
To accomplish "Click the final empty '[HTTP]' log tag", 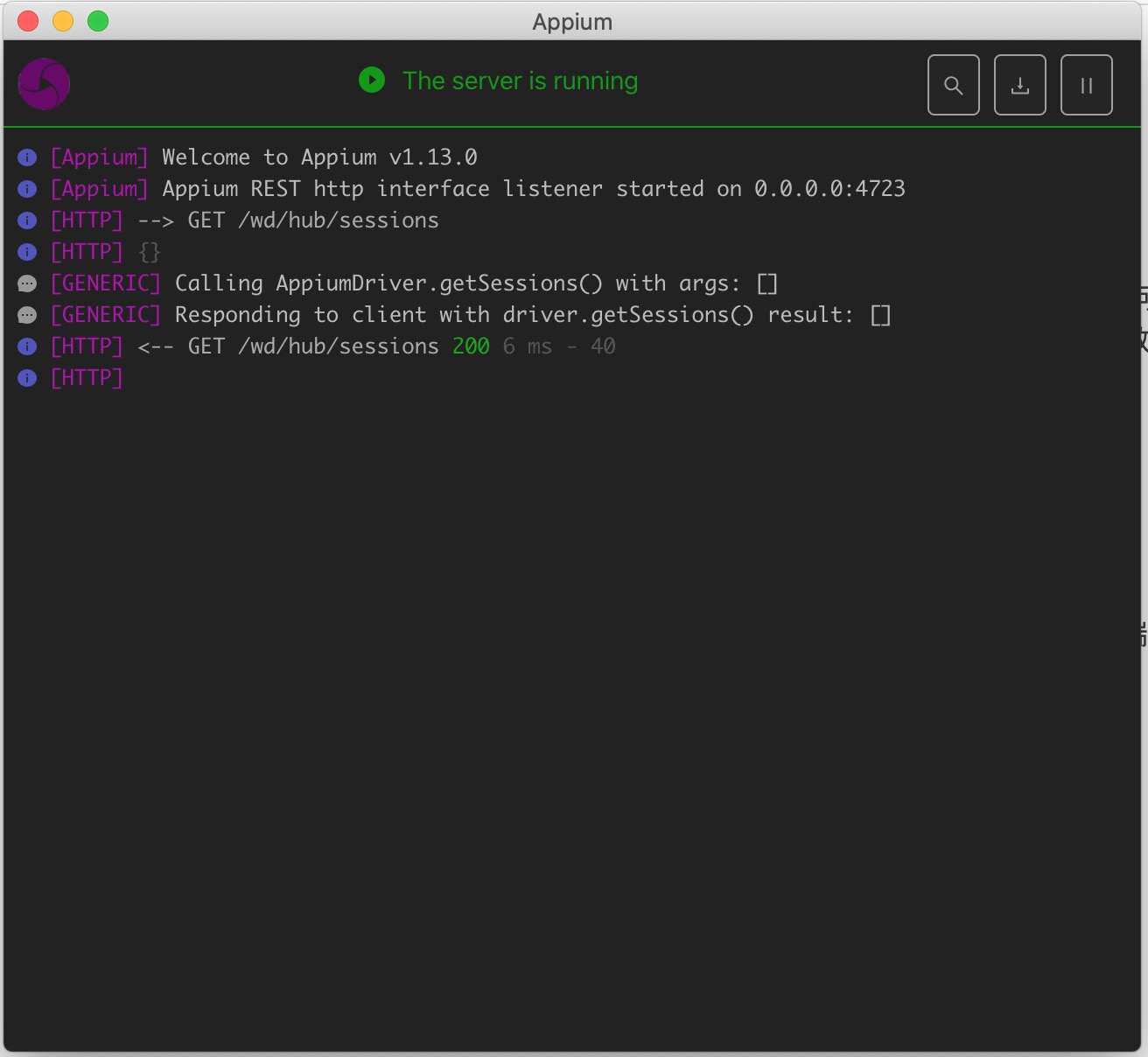I will 87,378.
